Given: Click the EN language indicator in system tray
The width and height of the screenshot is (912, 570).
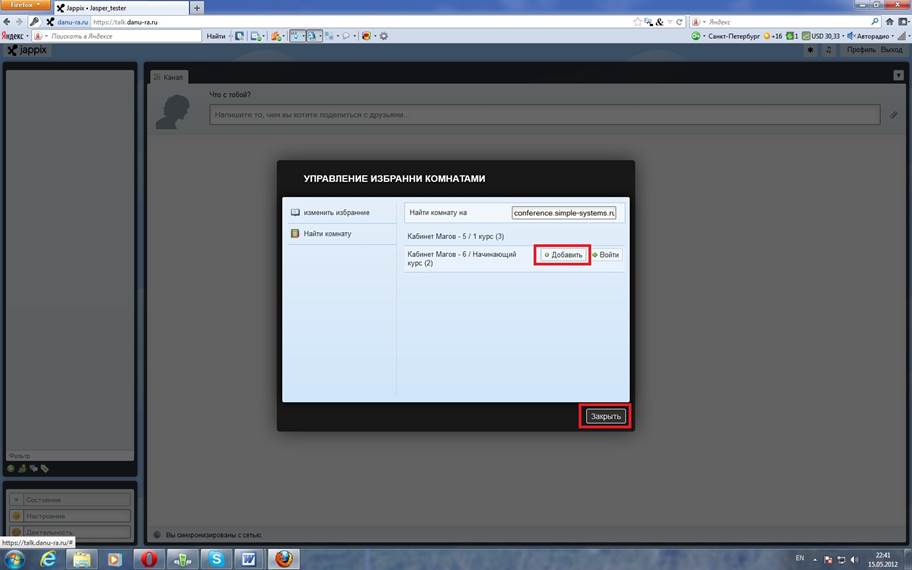Looking at the screenshot, I should (x=800, y=558).
